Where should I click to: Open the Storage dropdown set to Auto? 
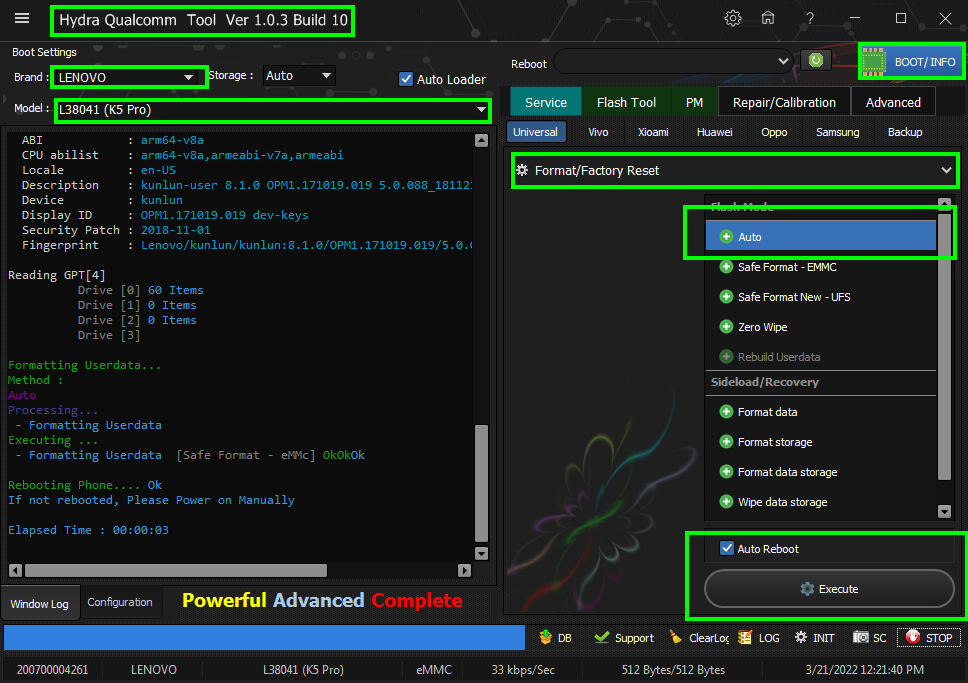299,76
